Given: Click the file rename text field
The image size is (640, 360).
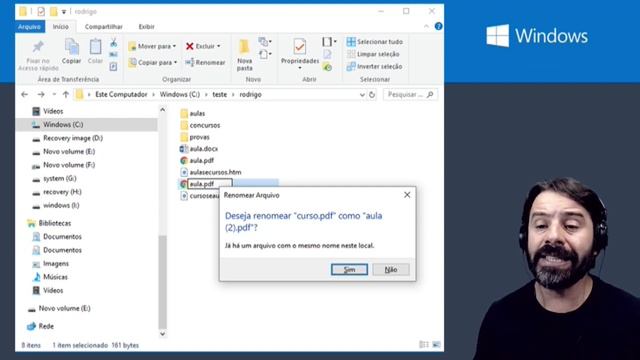Looking at the screenshot, I should pyautogui.click(x=210, y=184).
